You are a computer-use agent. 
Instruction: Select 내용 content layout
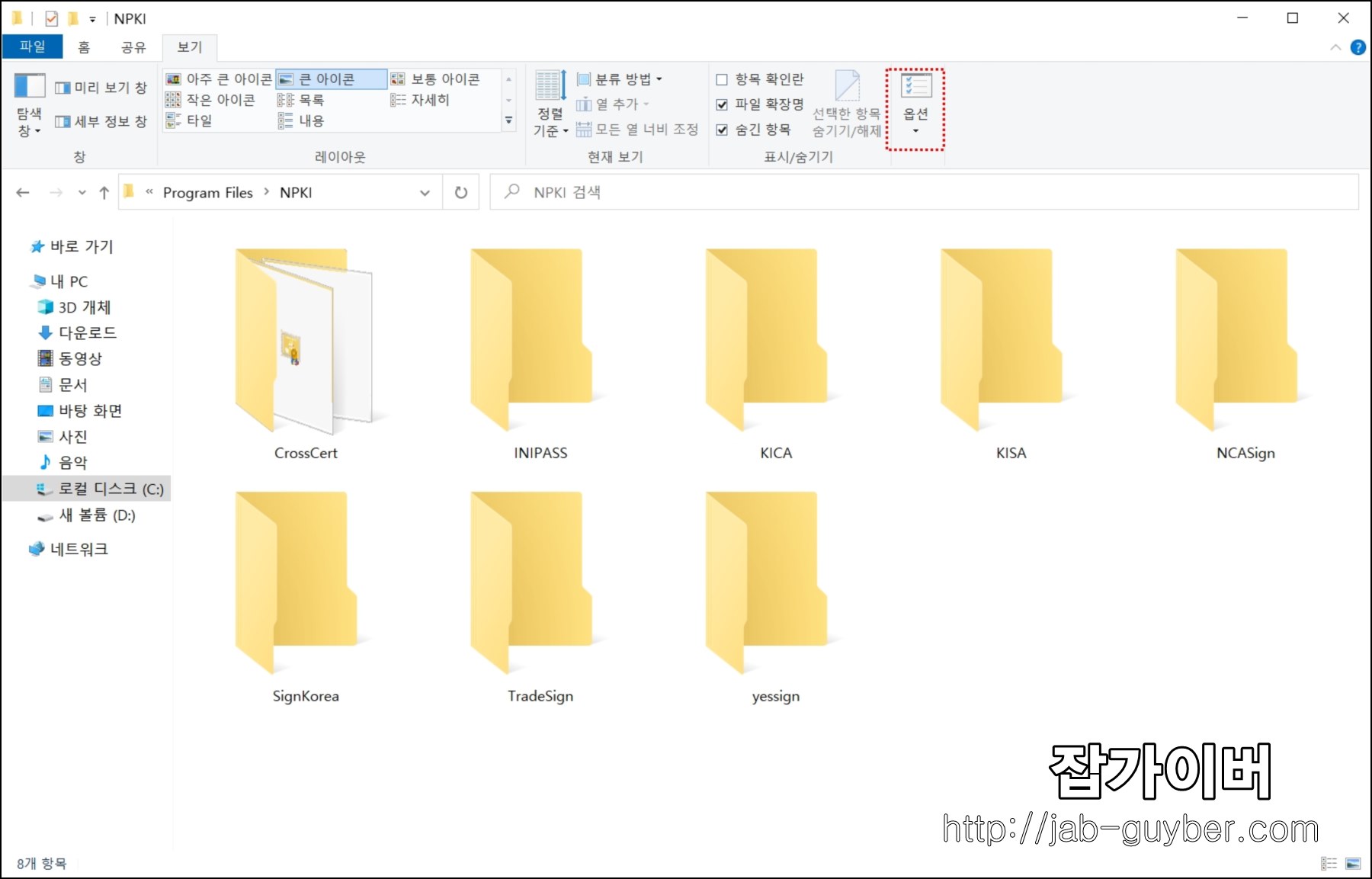click(301, 120)
